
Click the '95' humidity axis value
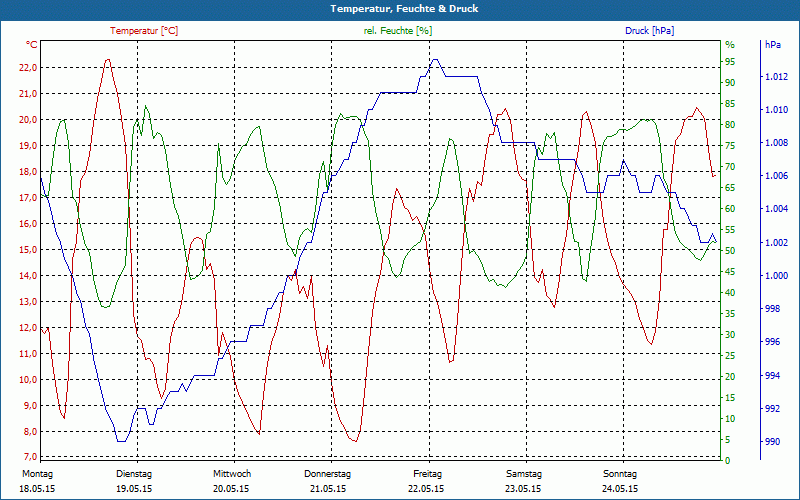click(730, 62)
